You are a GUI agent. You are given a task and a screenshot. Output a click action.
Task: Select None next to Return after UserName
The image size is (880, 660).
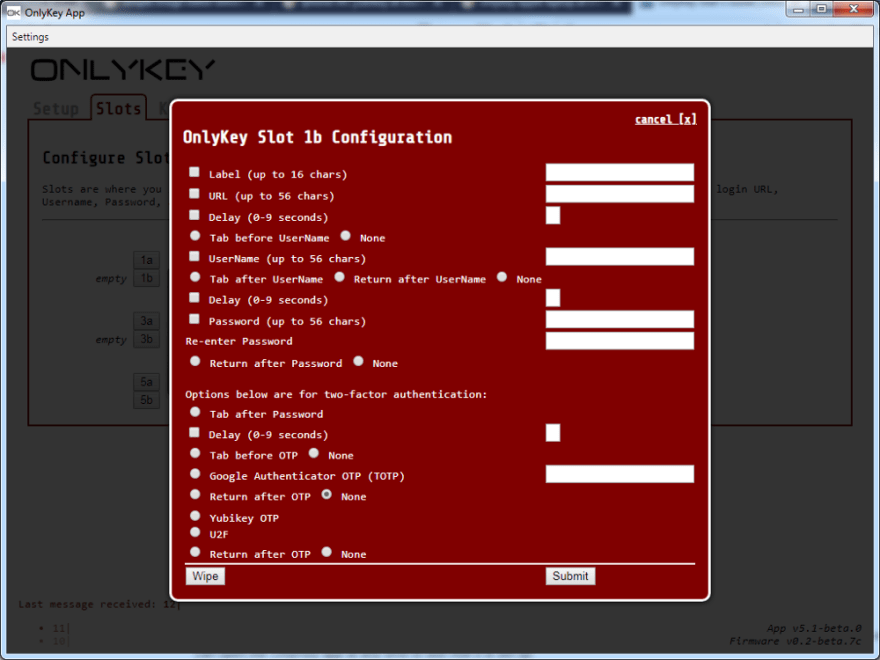pyautogui.click(x=502, y=277)
